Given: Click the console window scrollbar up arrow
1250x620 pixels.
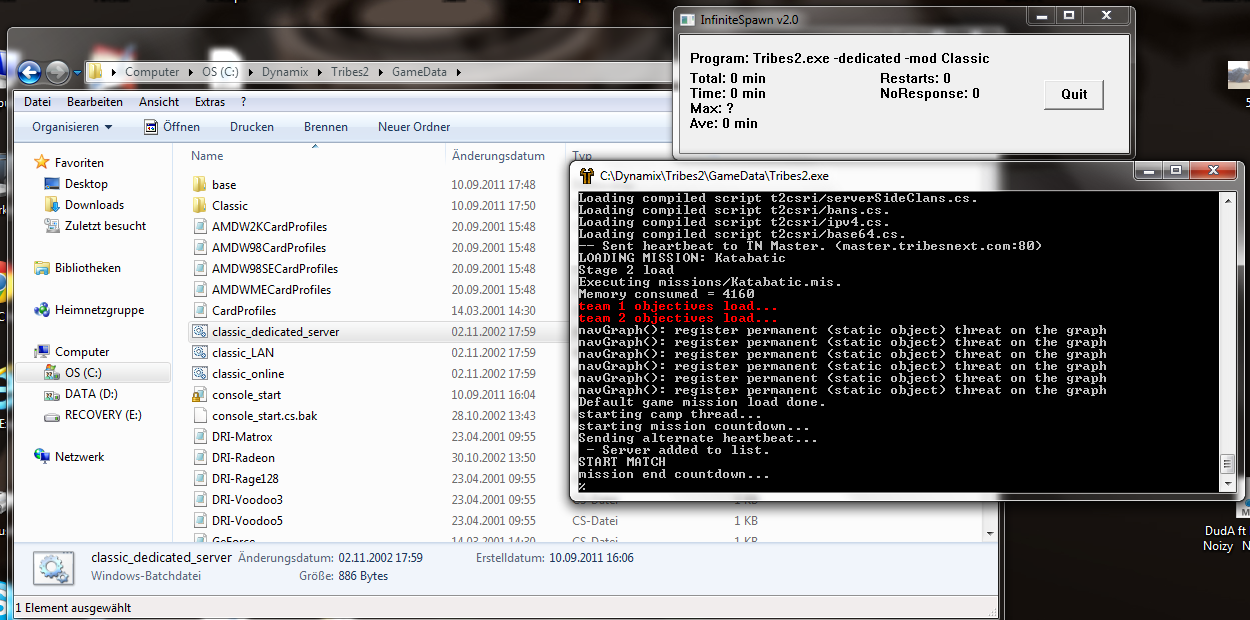Looking at the screenshot, I should coord(1230,201).
